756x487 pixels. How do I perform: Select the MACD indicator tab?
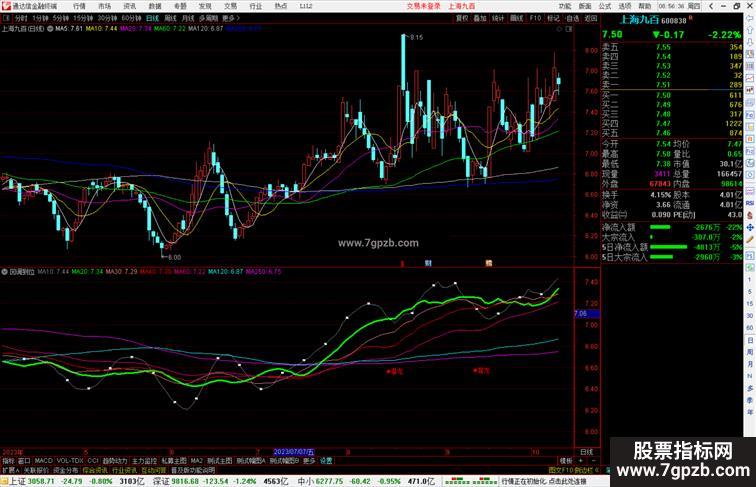click(x=43, y=460)
